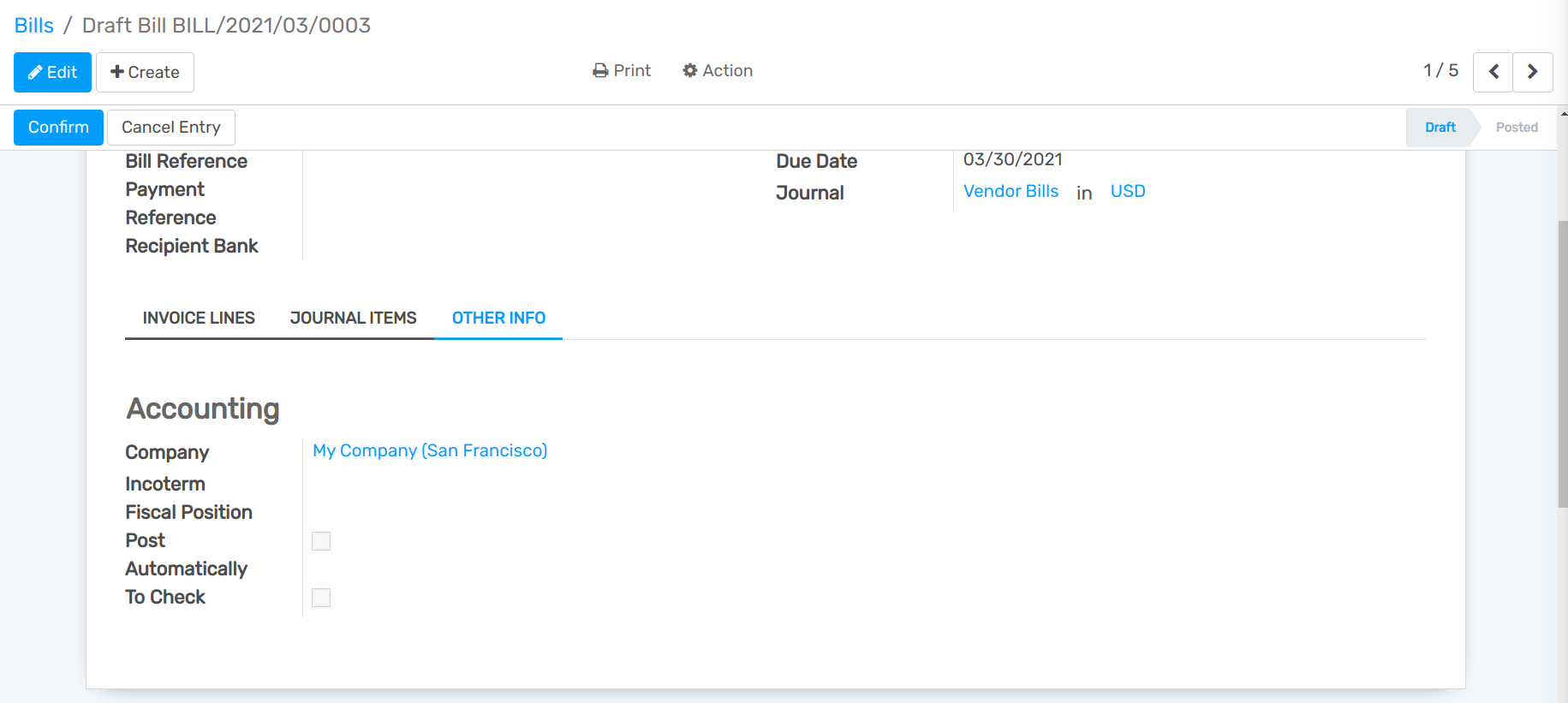Screen dimensions: 1568x703
Task: Go to next record arrow
Action: pos(1532,72)
